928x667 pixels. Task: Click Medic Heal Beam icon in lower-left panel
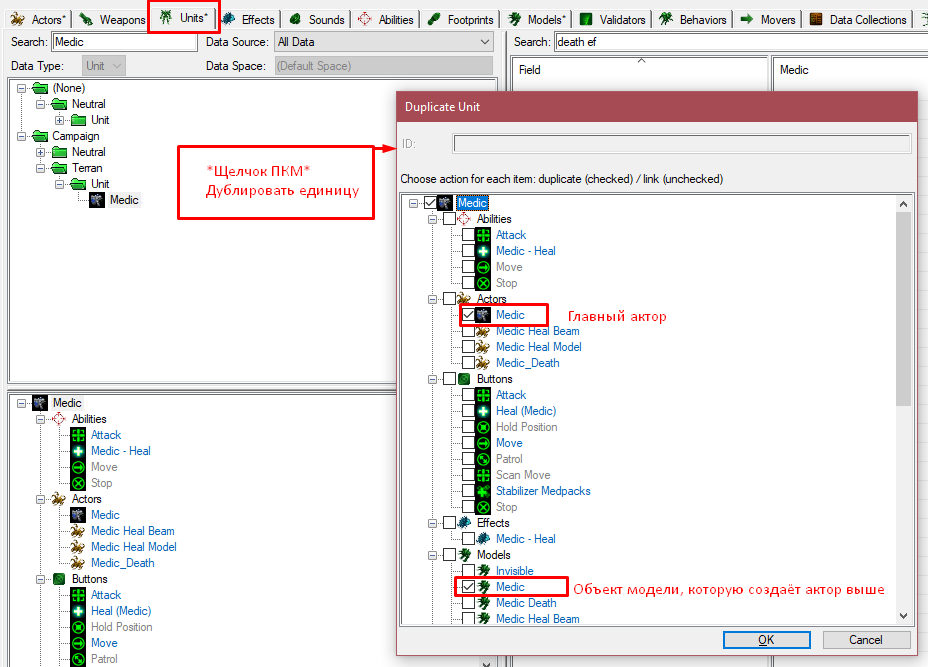pos(78,531)
